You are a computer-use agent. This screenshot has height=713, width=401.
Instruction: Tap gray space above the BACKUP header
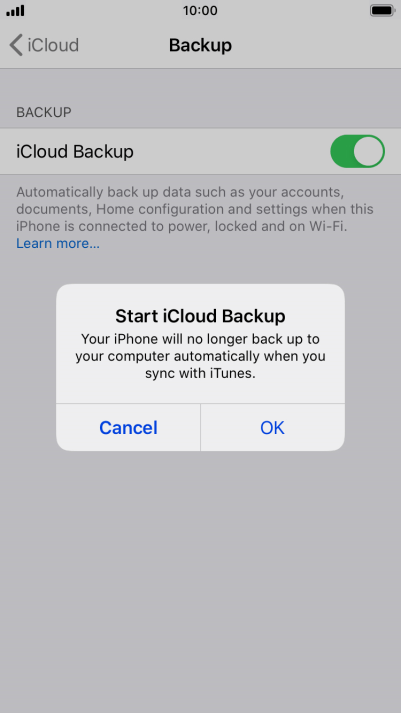click(200, 86)
